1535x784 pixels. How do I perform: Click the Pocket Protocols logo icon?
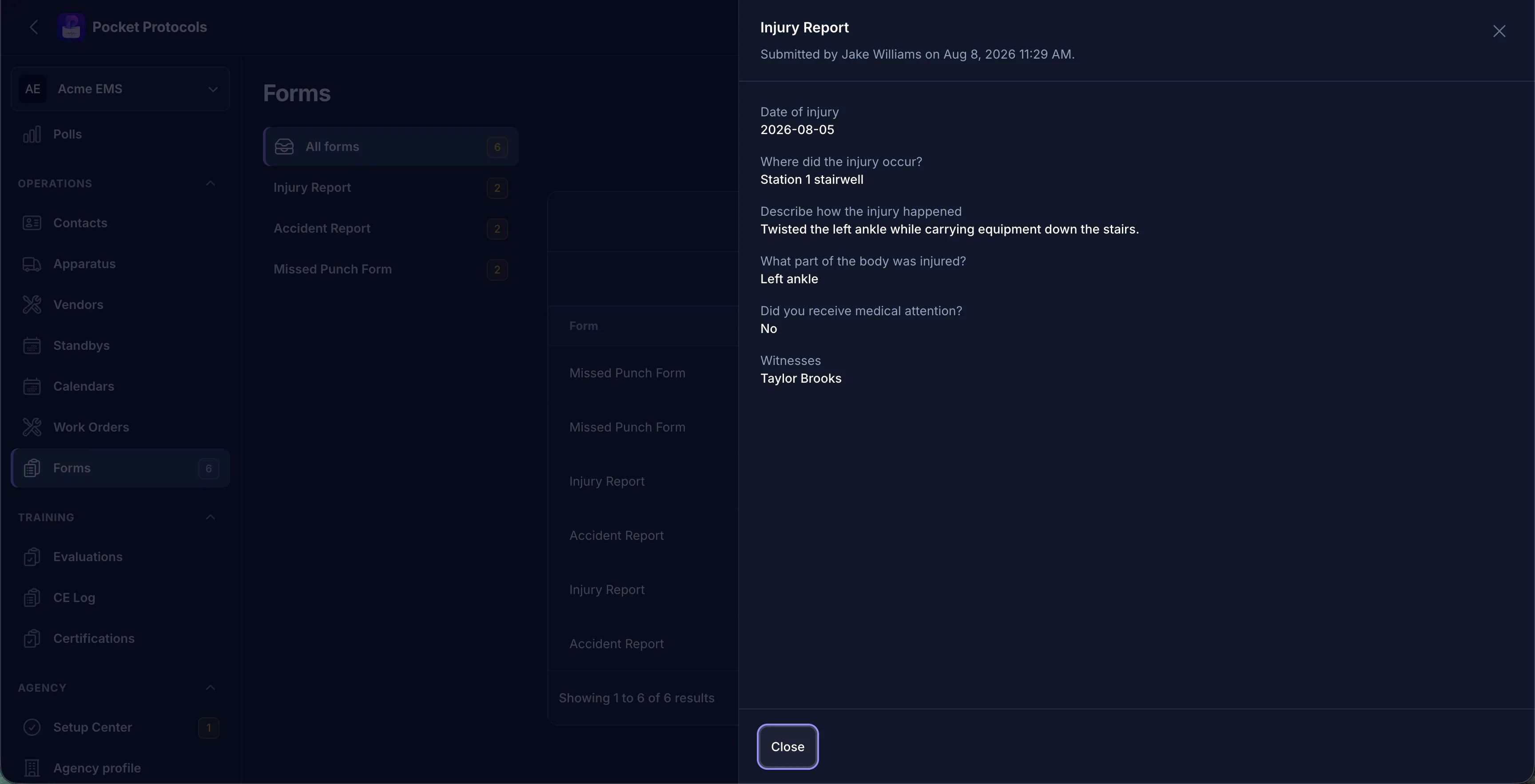click(x=71, y=27)
